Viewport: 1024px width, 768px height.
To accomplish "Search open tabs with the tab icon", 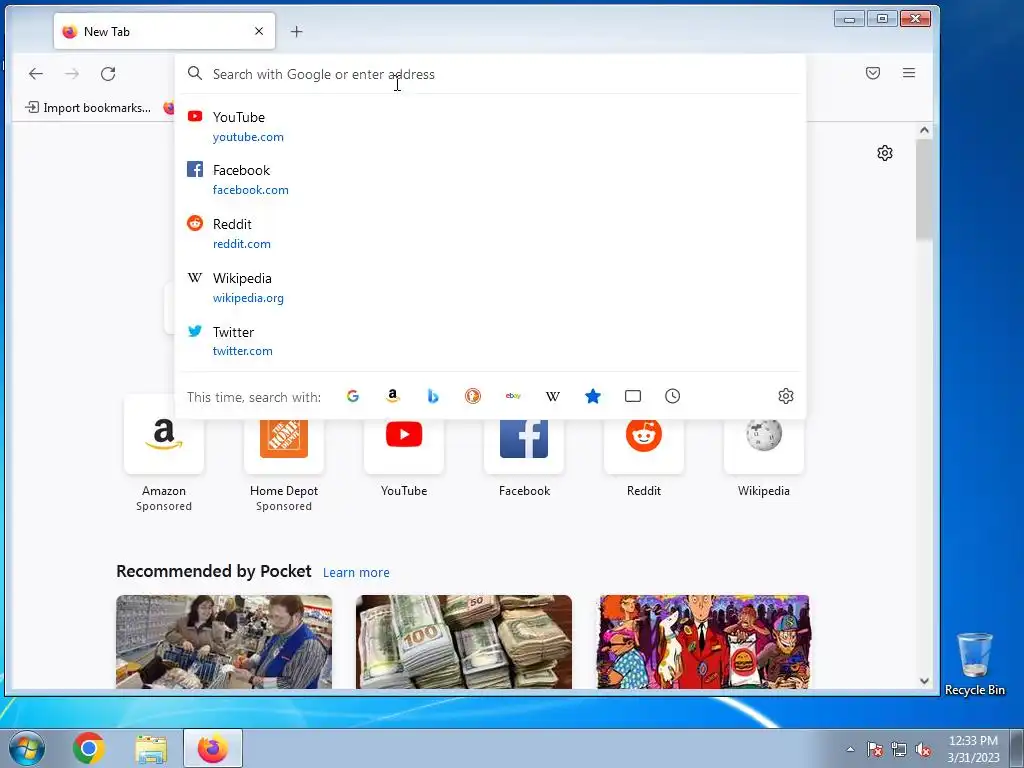I will pyautogui.click(x=633, y=396).
